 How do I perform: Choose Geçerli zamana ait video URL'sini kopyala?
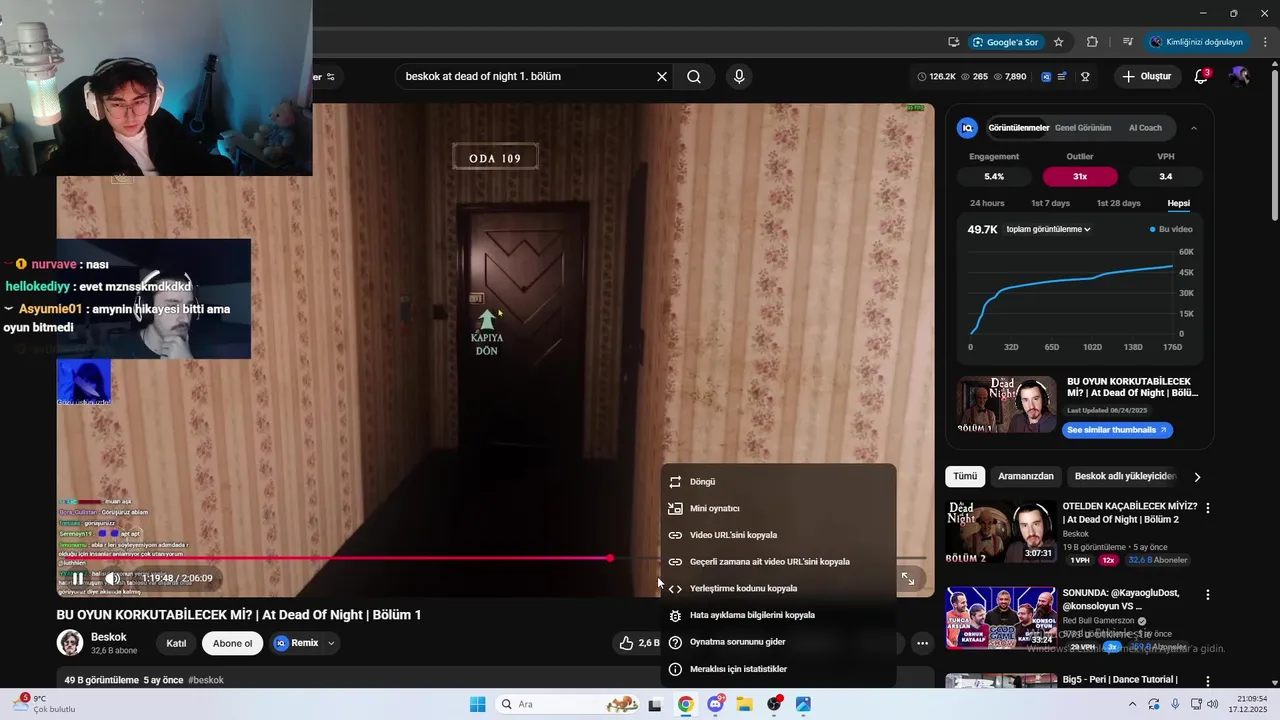point(778,561)
